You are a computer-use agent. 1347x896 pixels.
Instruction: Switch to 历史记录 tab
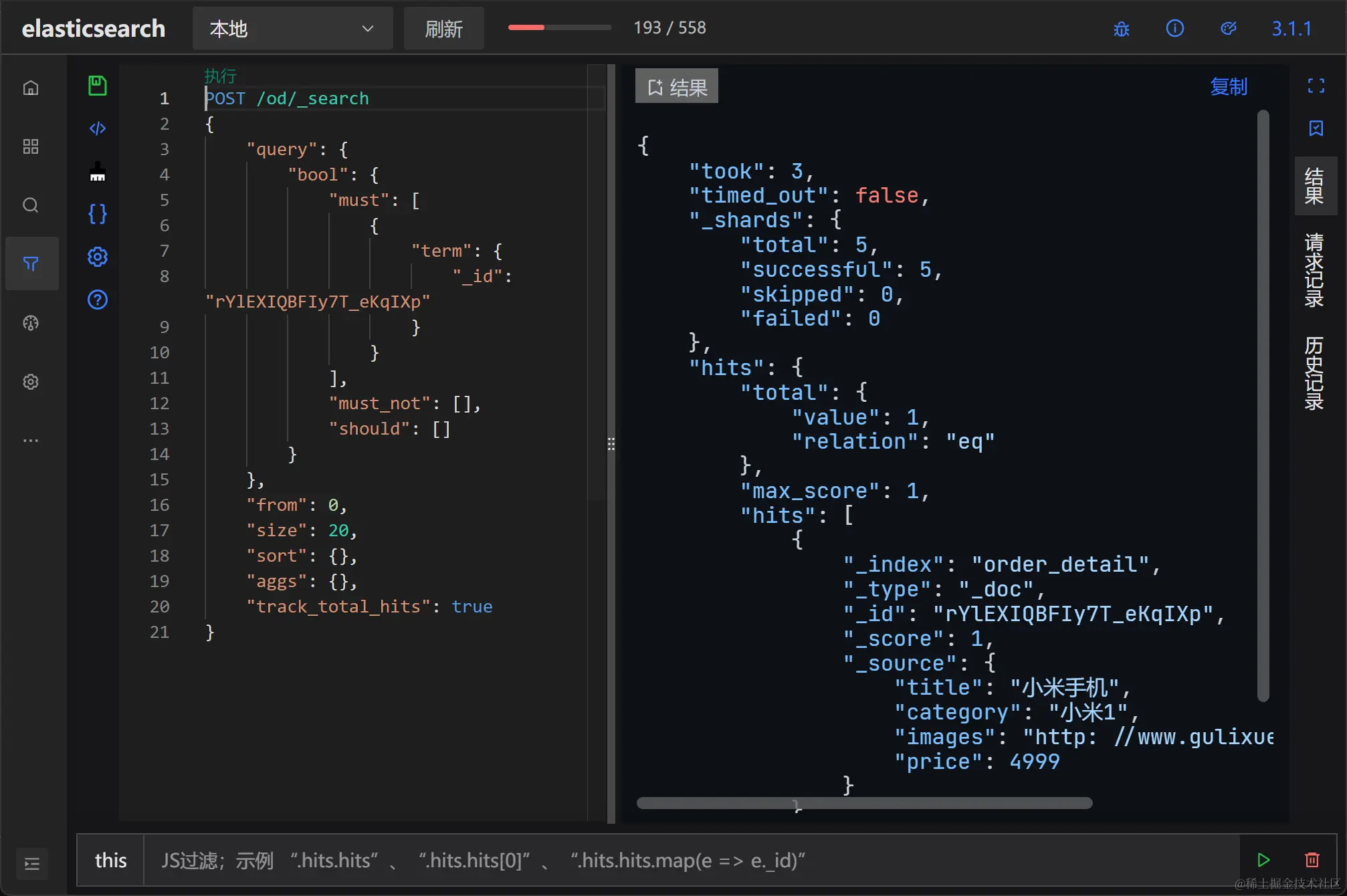[1314, 373]
